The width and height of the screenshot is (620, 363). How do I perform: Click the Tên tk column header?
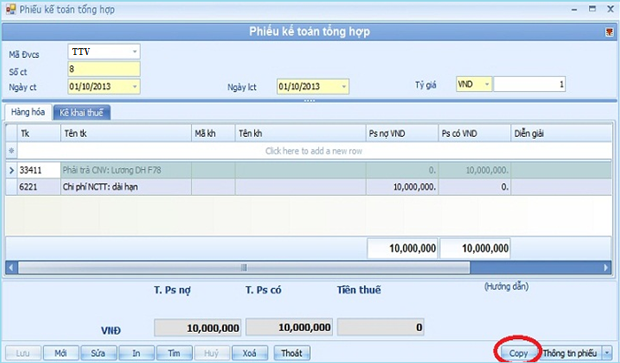tap(126, 133)
